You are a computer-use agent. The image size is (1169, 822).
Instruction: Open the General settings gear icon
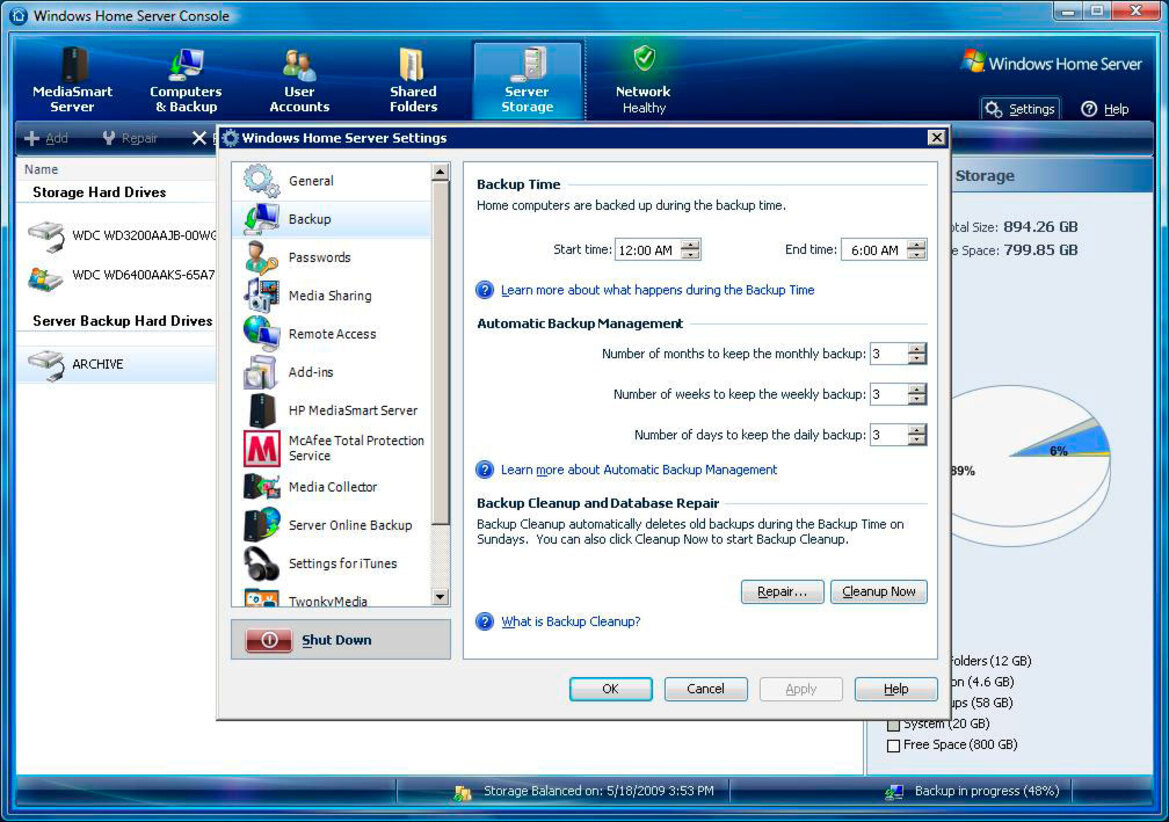point(261,180)
